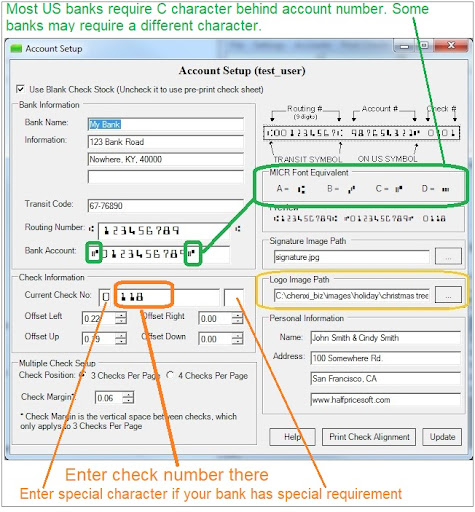Maximize the Account Setup window
Image resolution: width=475 pixels, height=512 pixels.
click(424, 45)
